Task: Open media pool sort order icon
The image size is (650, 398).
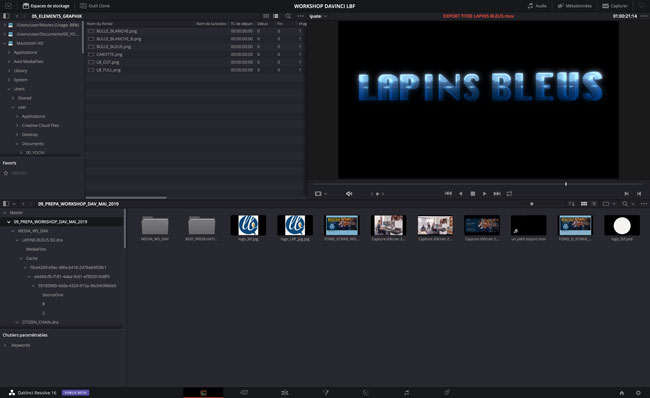Action: point(571,204)
